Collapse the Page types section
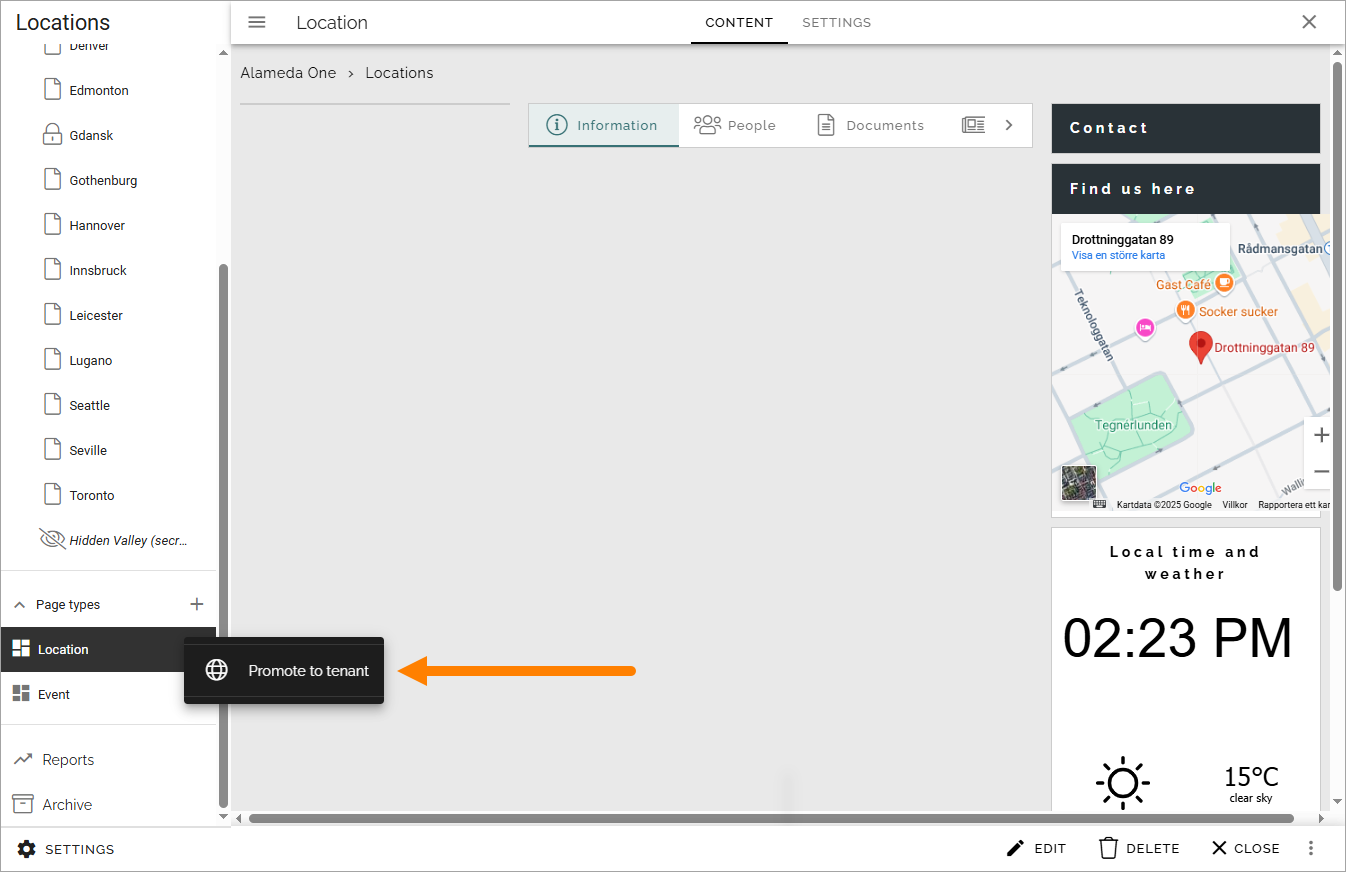 (20, 605)
